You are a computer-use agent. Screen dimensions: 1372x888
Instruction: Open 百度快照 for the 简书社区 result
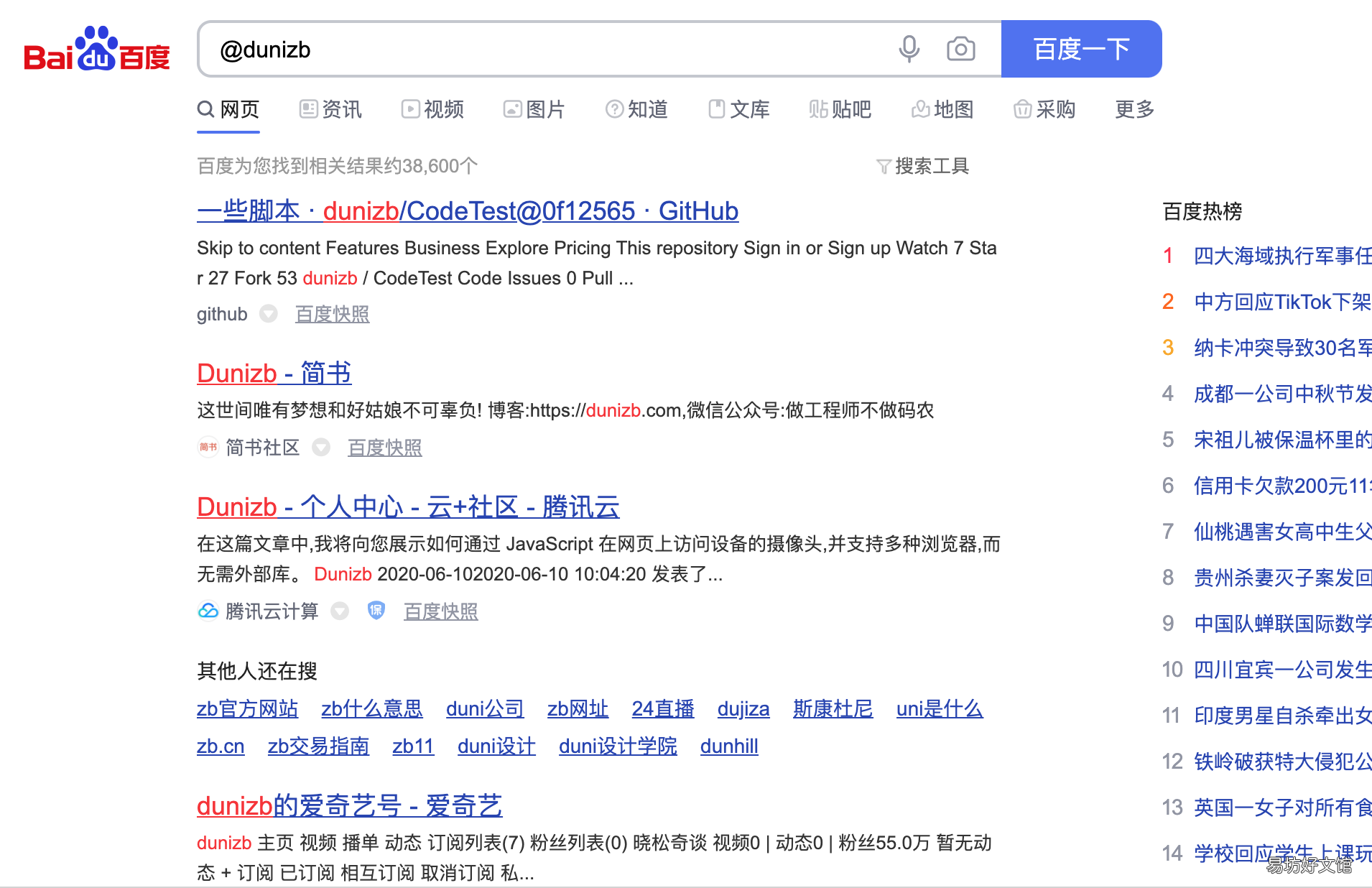coord(384,448)
